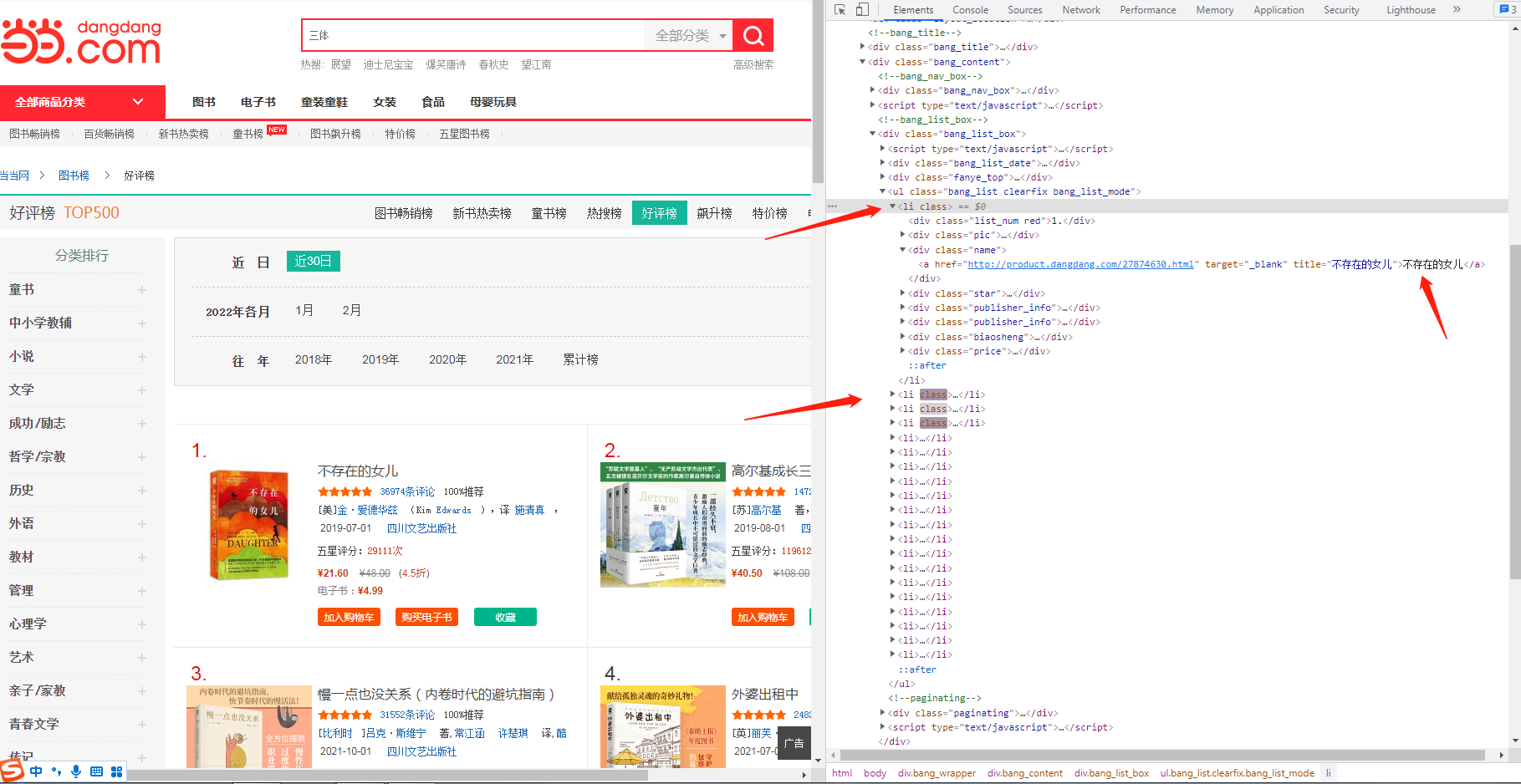Expand 全部商品分类 red menu chevron

138,102
